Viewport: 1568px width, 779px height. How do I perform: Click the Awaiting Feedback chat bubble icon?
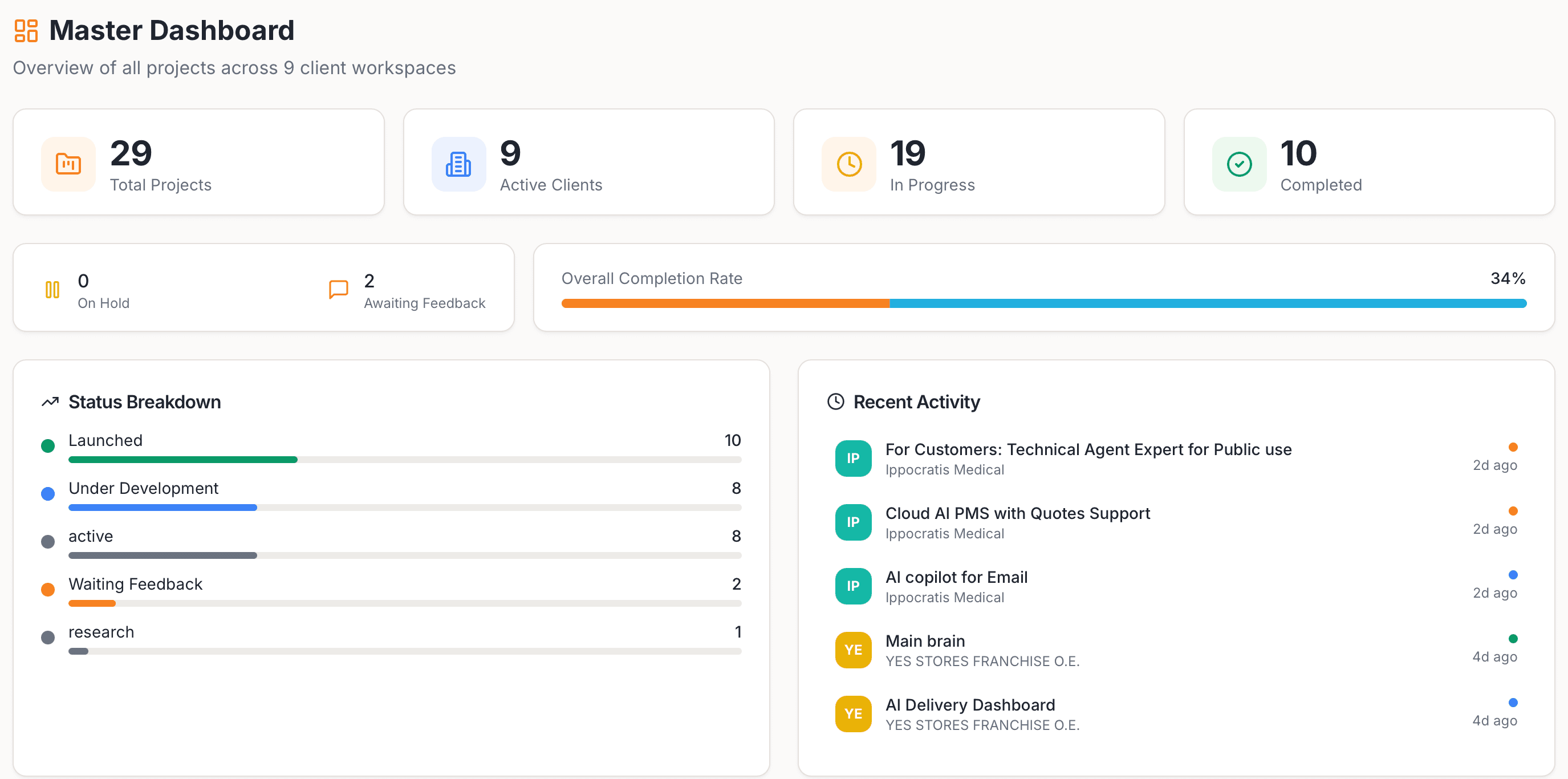point(339,289)
